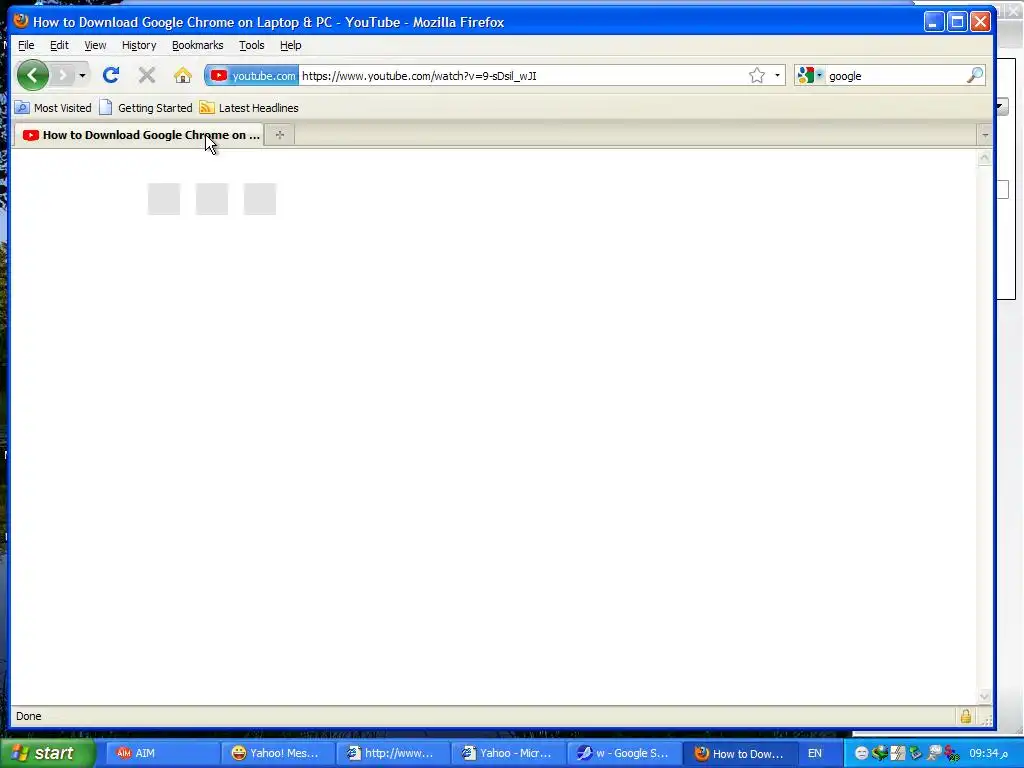Open the address bar history dropdown
Screen dimensions: 1024x768
(x=777, y=76)
